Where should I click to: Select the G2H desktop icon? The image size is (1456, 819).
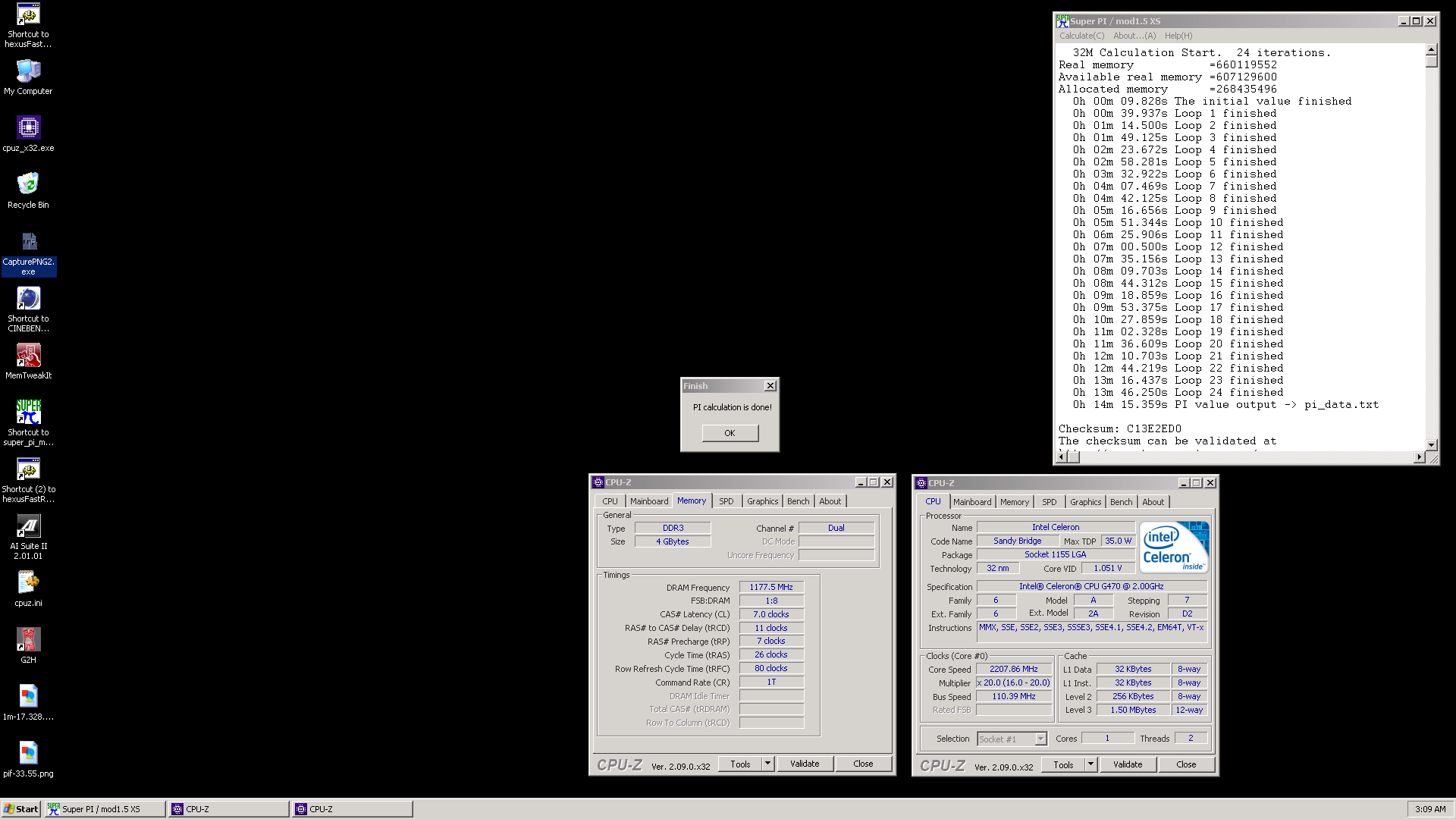tap(28, 646)
